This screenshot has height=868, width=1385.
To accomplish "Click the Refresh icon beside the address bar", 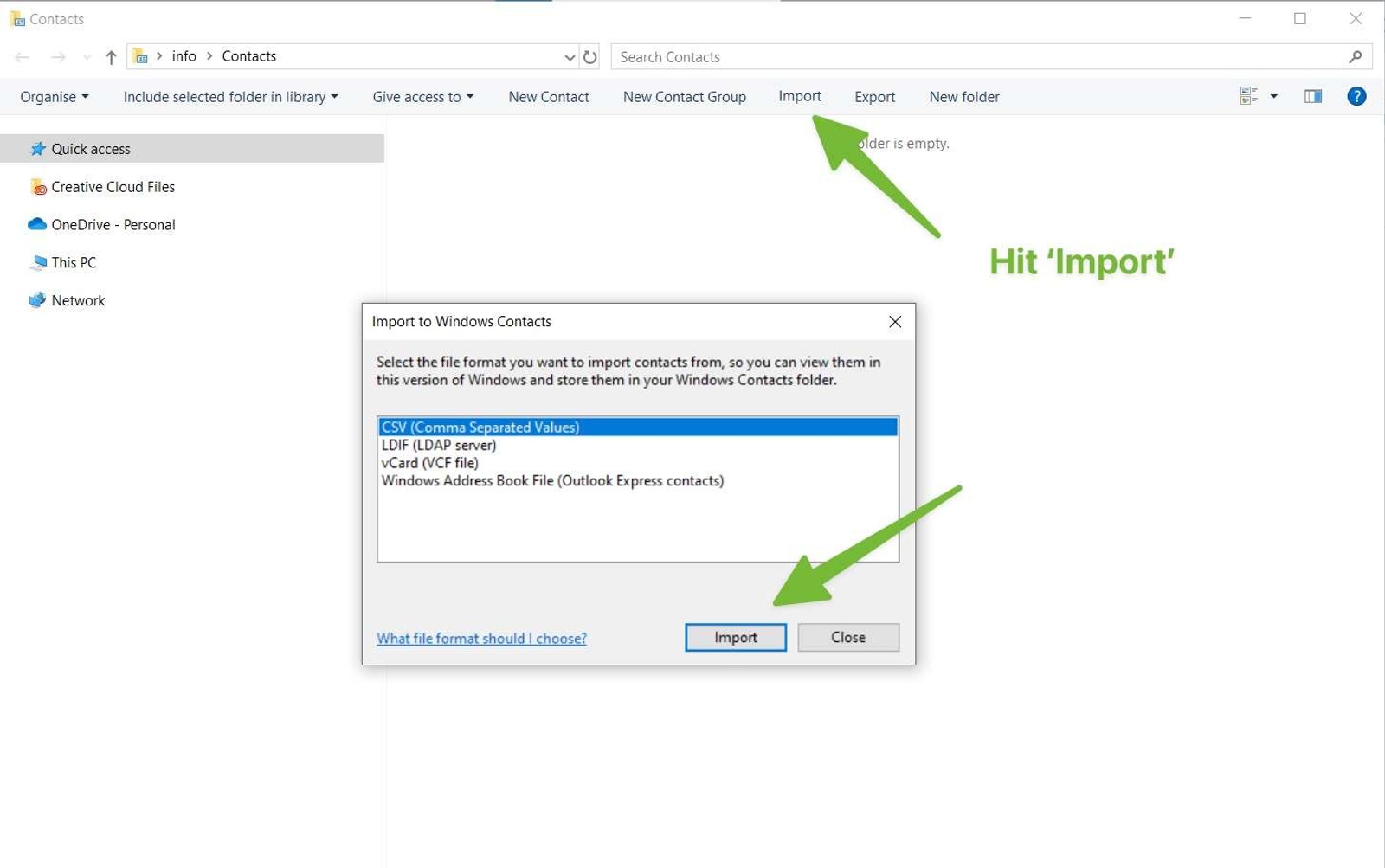I will tap(589, 57).
